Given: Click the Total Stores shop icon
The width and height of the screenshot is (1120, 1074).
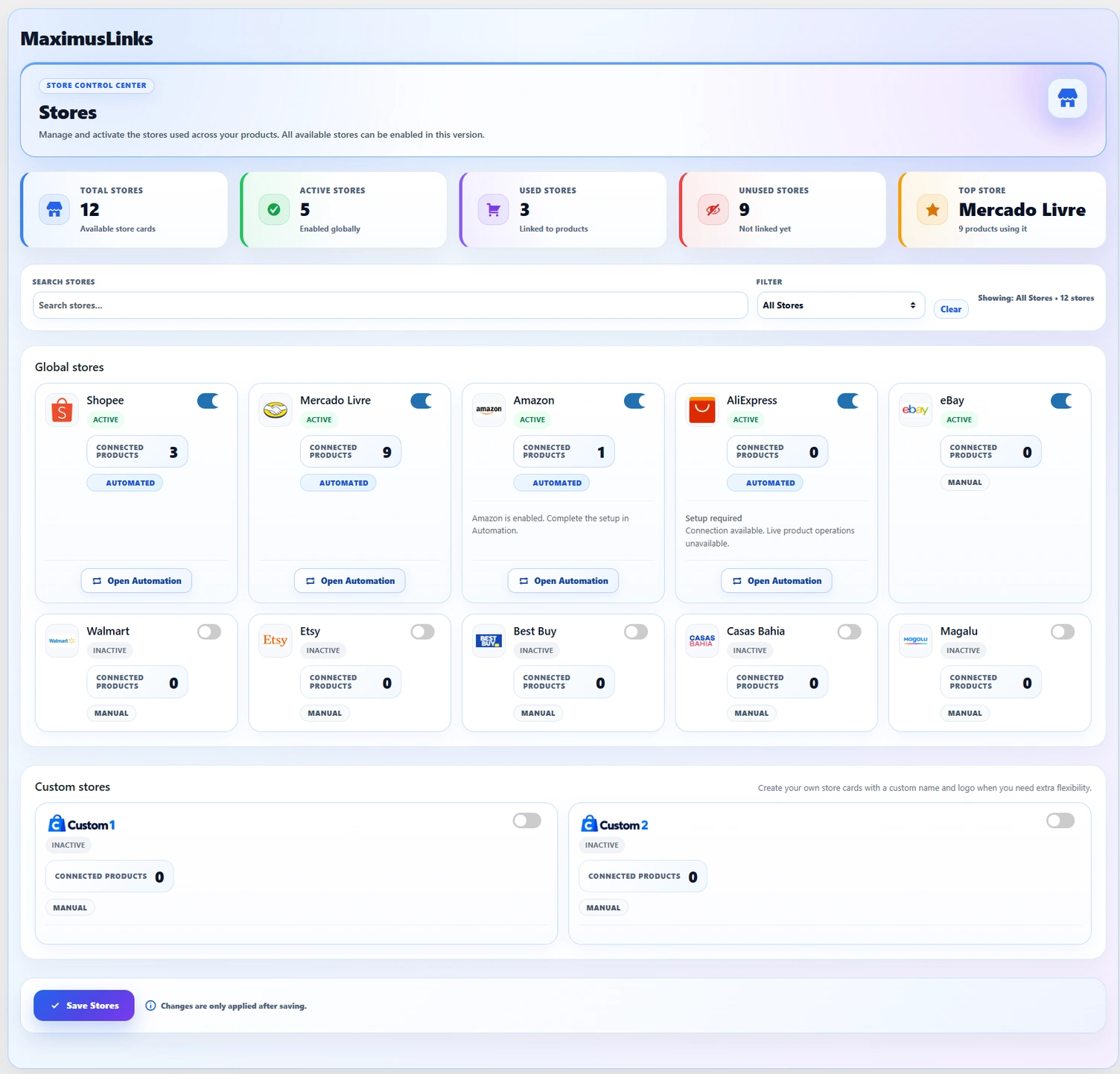Looking at the screenshot, I should pyautogui.click(x=54, y=209).
